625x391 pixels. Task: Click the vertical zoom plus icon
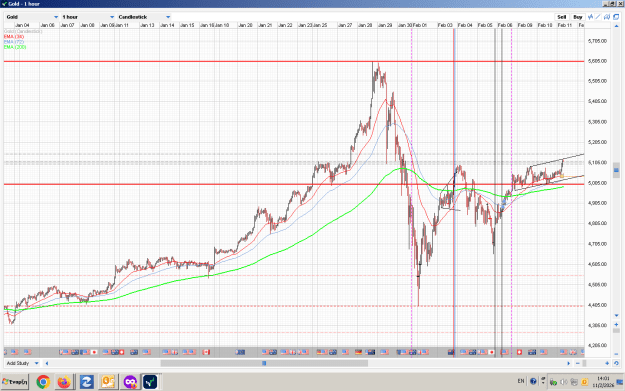(616, 324)
